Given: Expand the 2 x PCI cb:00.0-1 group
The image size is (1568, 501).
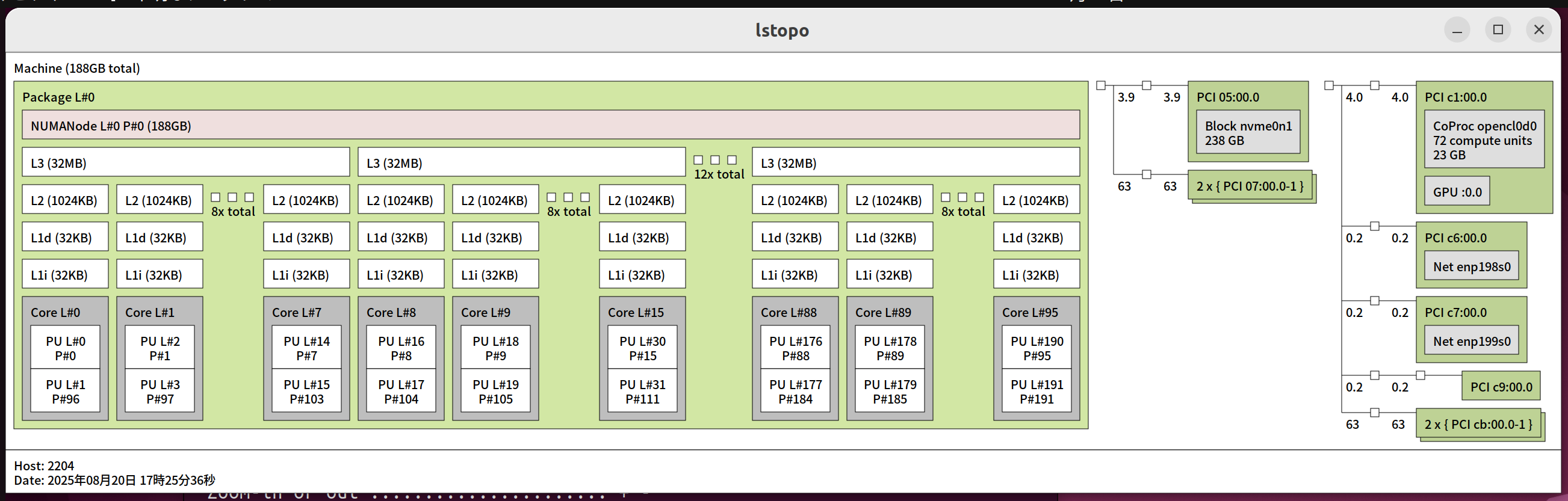Looking at the screenshot, I should pyautogui.click(x=1477, y=424).
